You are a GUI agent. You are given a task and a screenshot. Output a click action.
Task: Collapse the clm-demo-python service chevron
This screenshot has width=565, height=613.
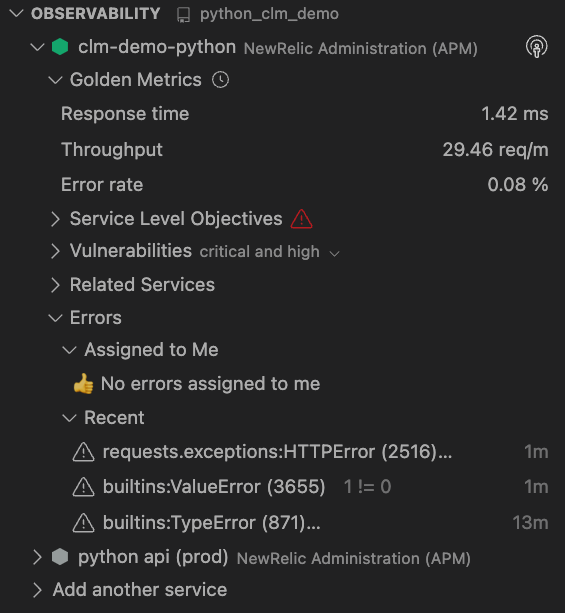(x=37, y=47)
